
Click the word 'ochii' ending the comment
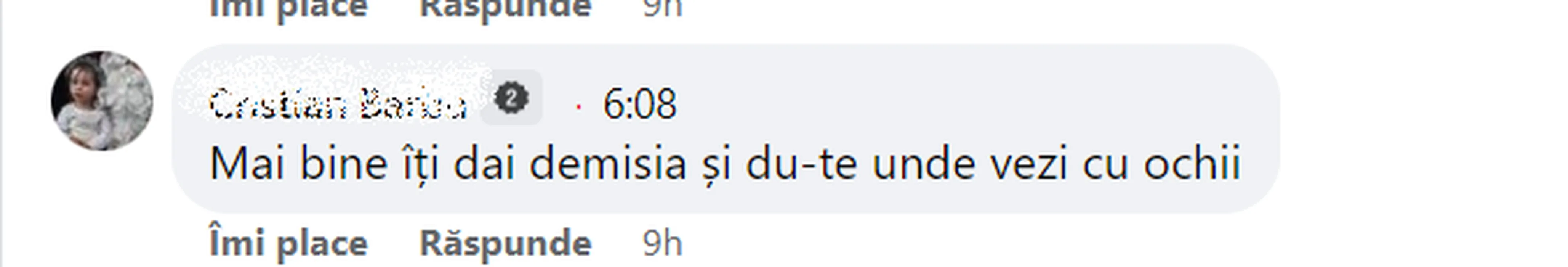[1192, 164]
